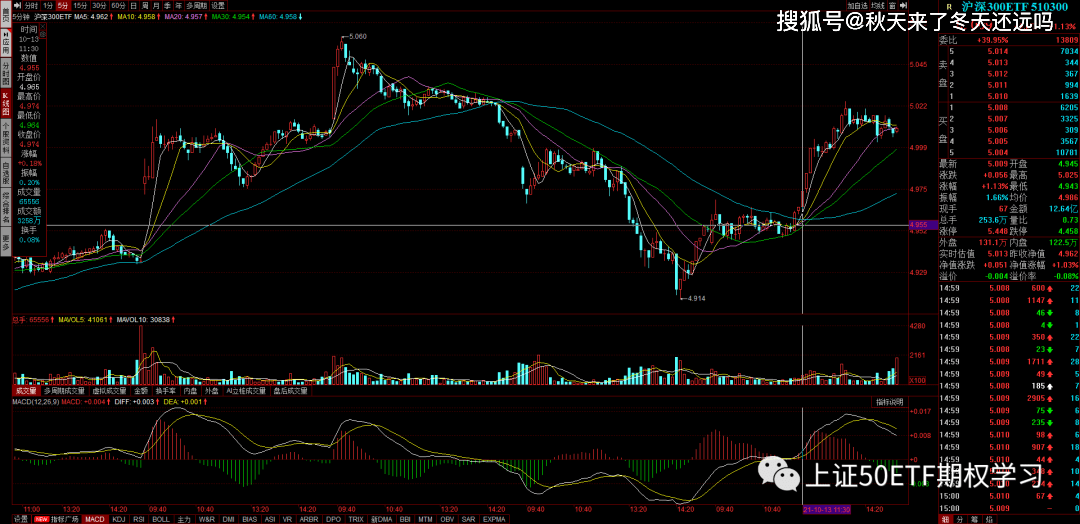Select the BOLL indicator tab
Image resolution: width=1080 pixels, height=524 pixels.
(x=161, y=519)
